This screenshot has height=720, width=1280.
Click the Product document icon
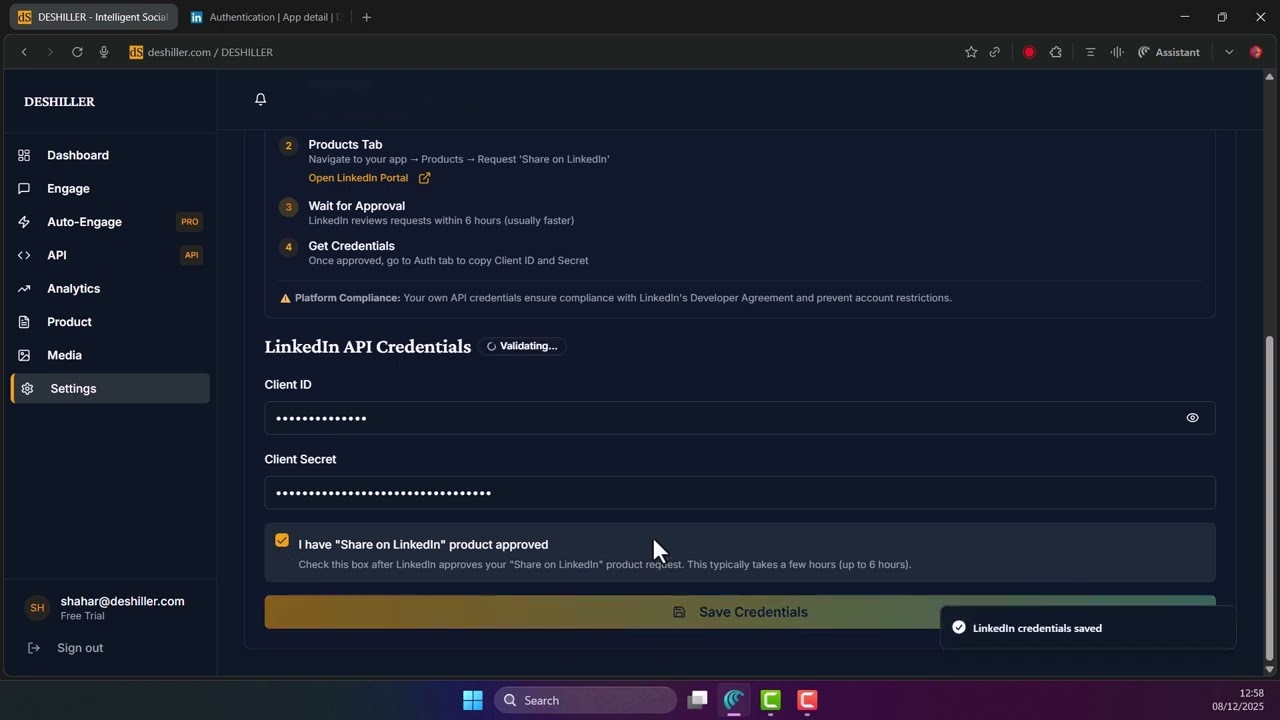[24, 322]
